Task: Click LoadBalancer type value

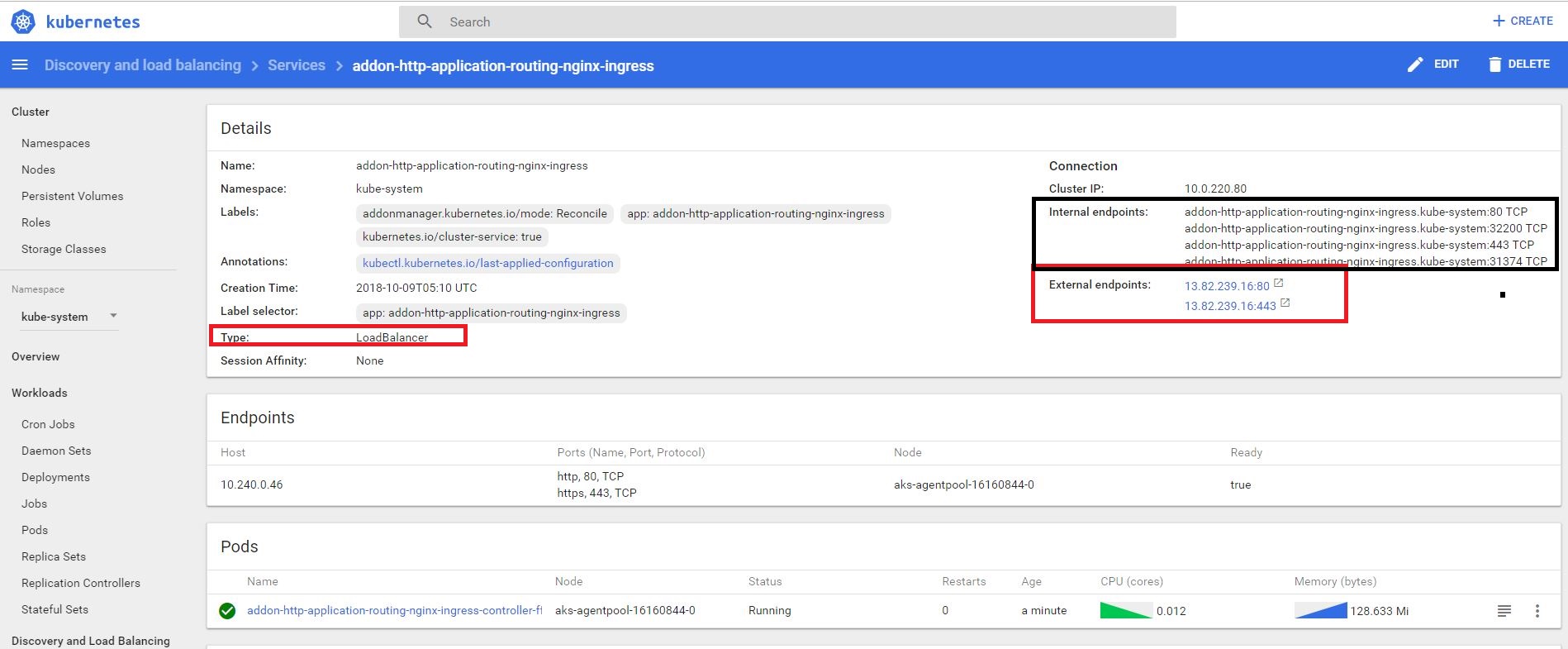Action: point(392,337)
